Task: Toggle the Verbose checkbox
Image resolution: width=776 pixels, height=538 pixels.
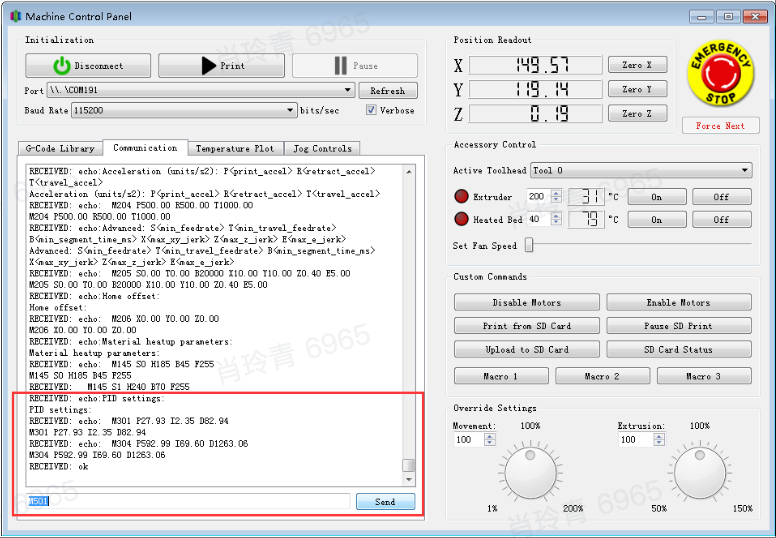Action: tap(372, 110)
